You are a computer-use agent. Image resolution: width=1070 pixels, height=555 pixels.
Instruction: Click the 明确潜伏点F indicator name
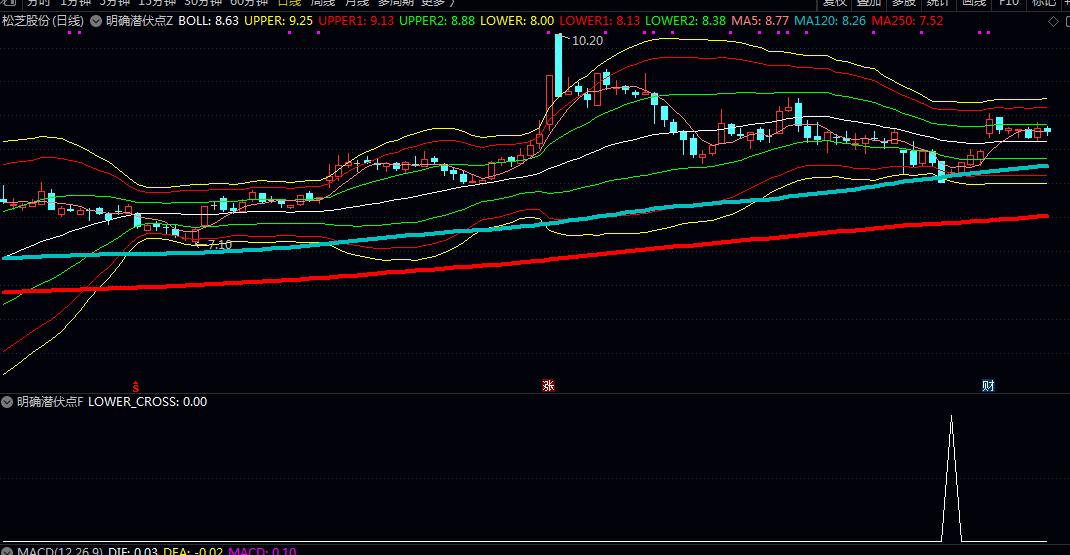click(50, 402)
